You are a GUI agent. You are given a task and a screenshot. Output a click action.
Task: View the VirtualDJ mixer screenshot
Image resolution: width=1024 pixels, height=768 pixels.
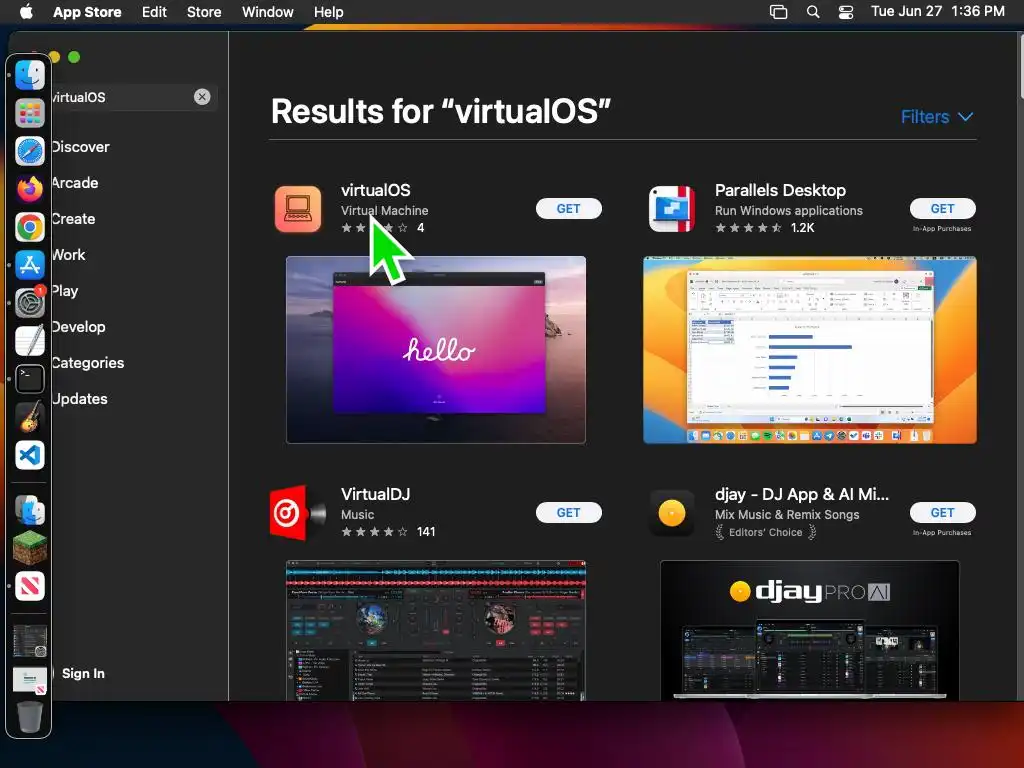coord(436,630)
